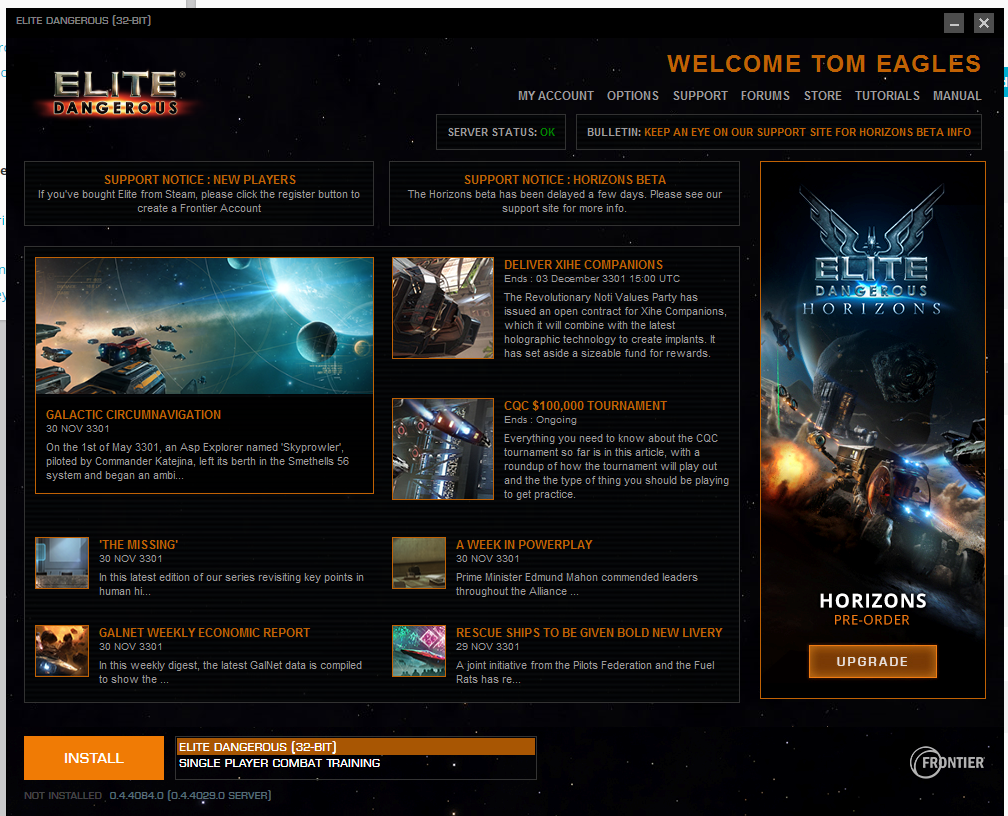Open Rescue Ships Bold New Livery headline
This screenshot has height=816, width=1008.
tap(589, 633)
